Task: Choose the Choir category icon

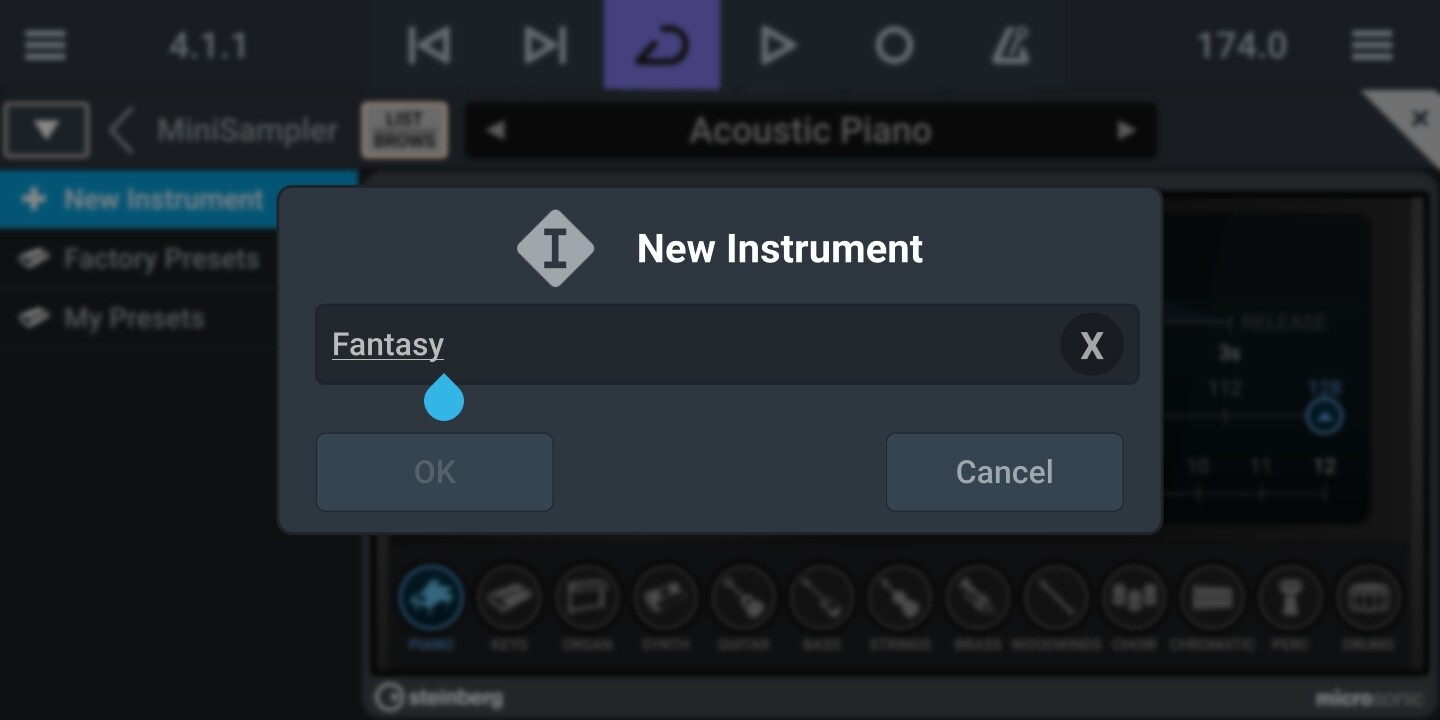Action: pyautogui.click(x=1134, y=599)
